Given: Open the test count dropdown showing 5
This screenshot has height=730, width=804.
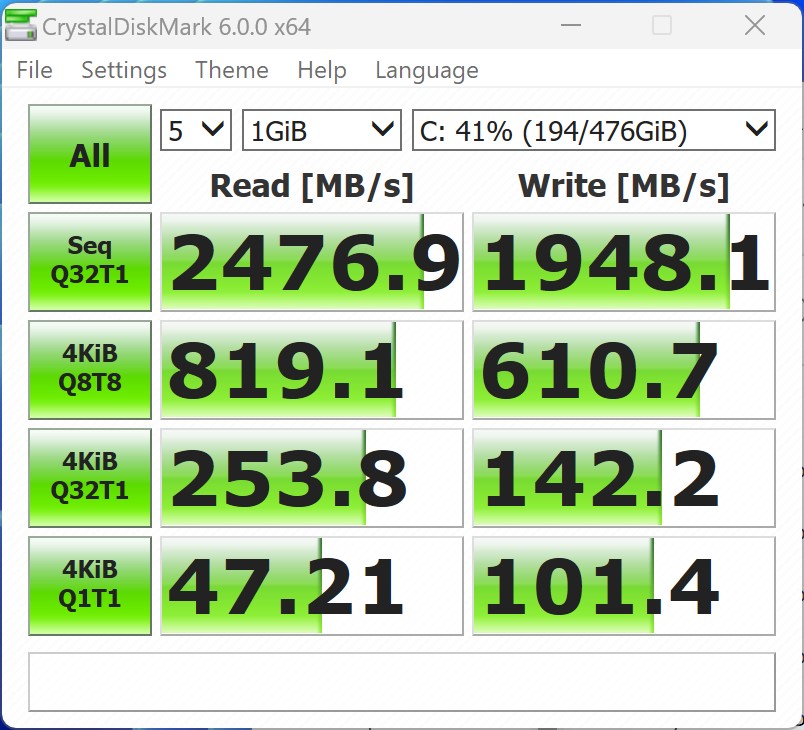Looking at the screenshot, I should pos(196,130).
